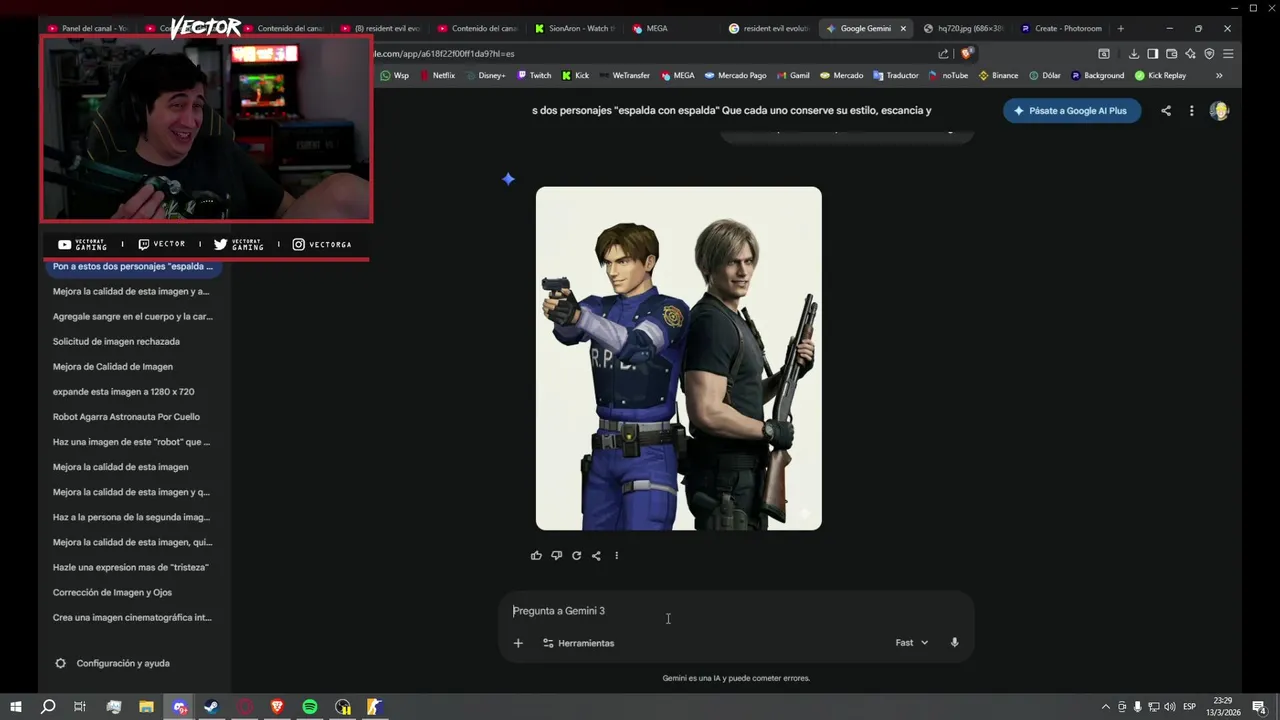
Task: Open Discord from the taskbar
Action: [x=179, y=707]
